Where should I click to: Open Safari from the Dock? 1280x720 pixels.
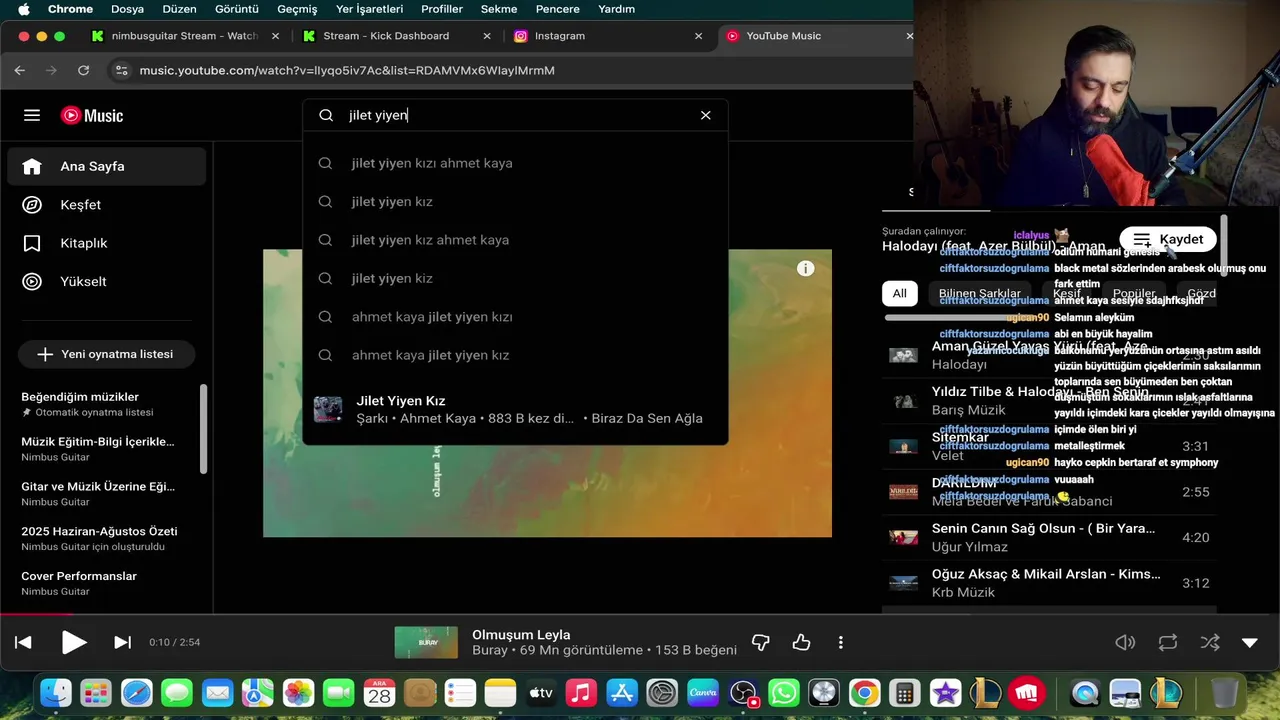137,692
